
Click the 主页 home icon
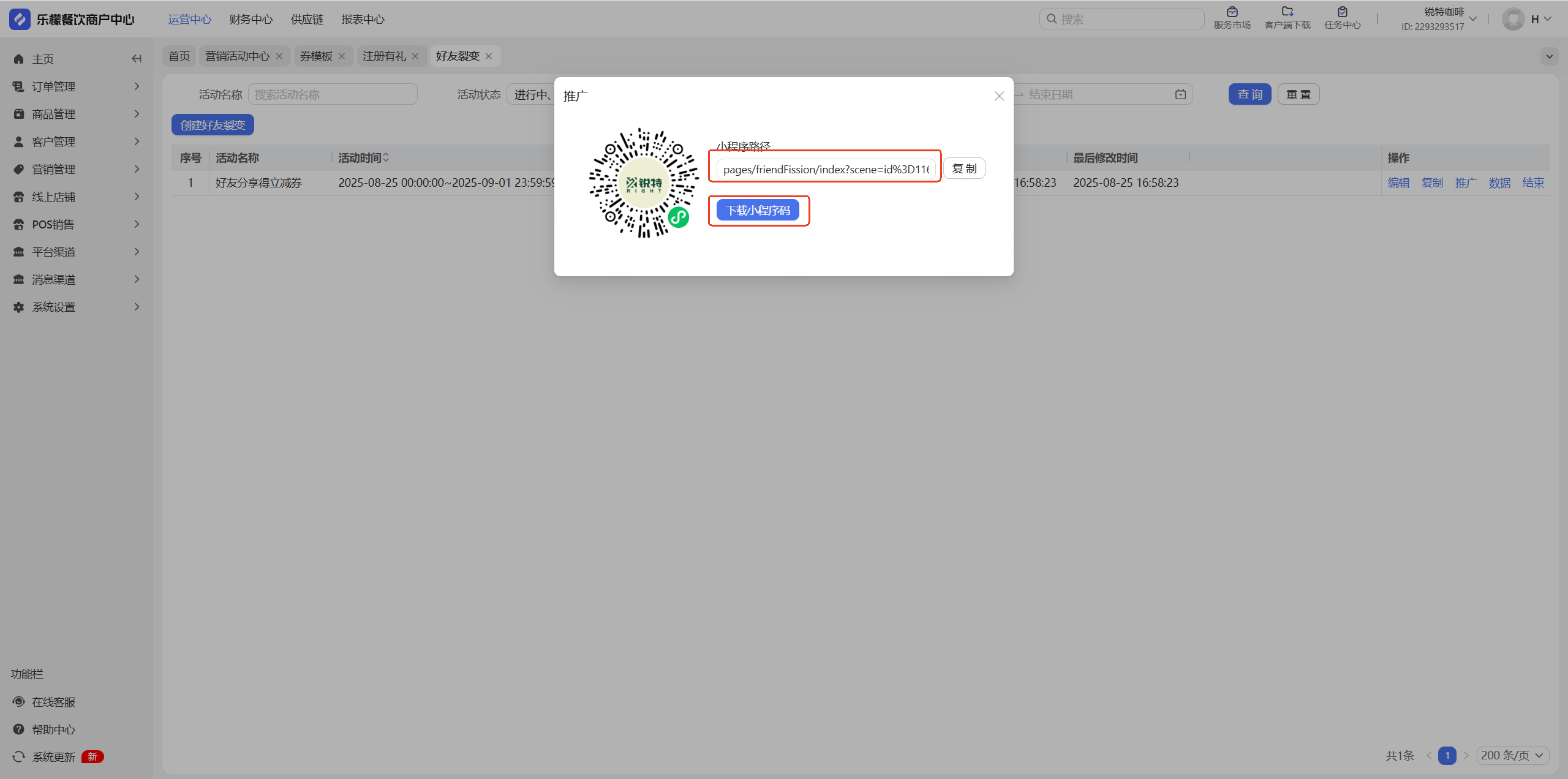click(19, 59)
